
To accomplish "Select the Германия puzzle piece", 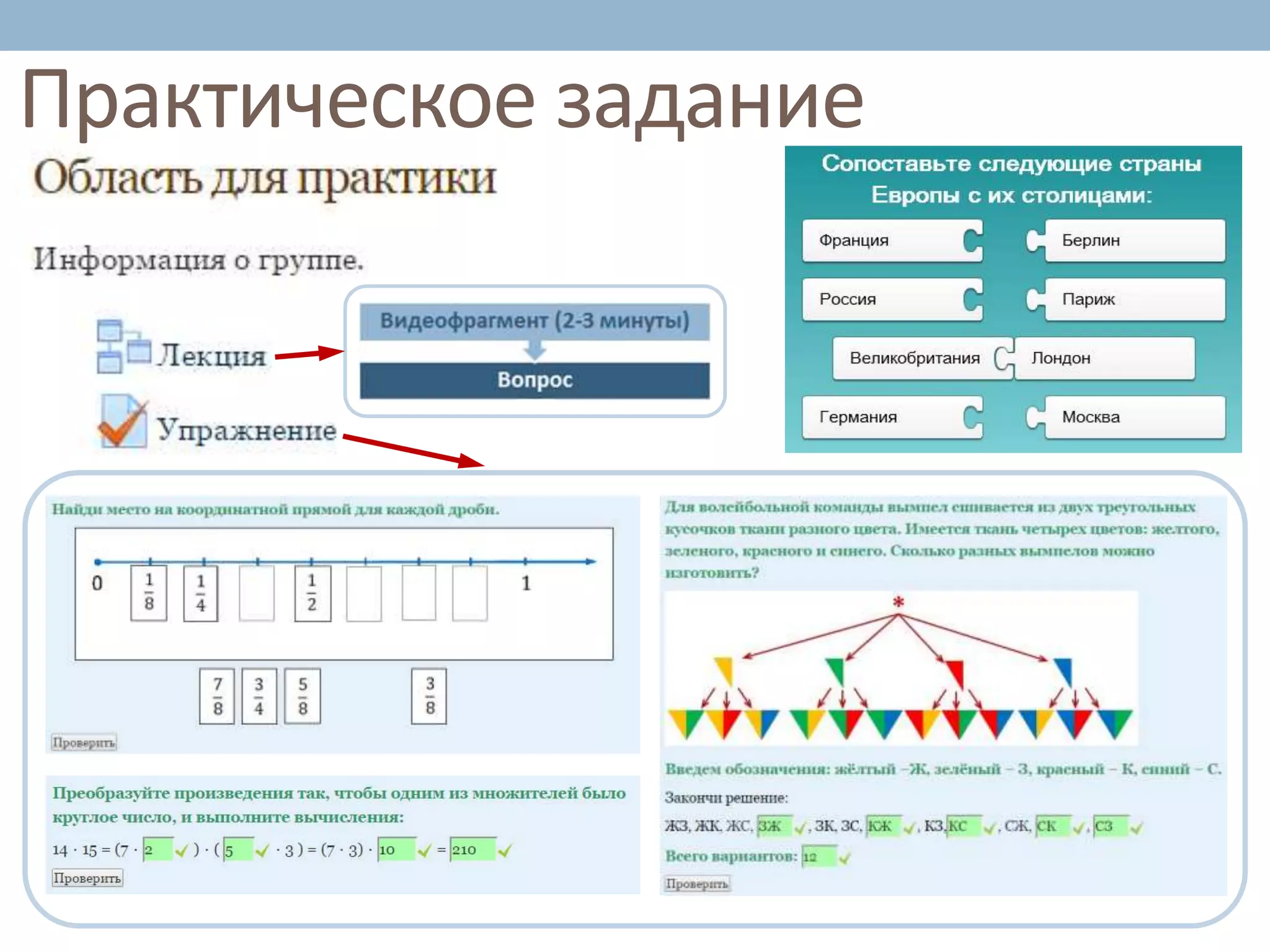I will pos(892,417).
